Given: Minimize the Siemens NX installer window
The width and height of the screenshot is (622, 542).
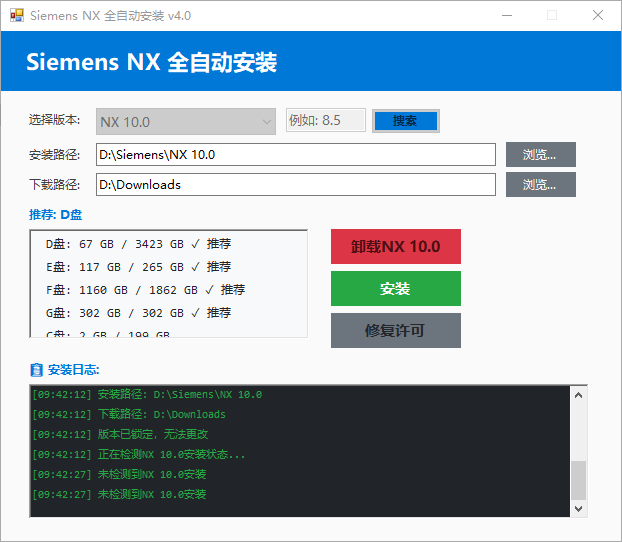Looking at the screenshot, I should [507, 15].
